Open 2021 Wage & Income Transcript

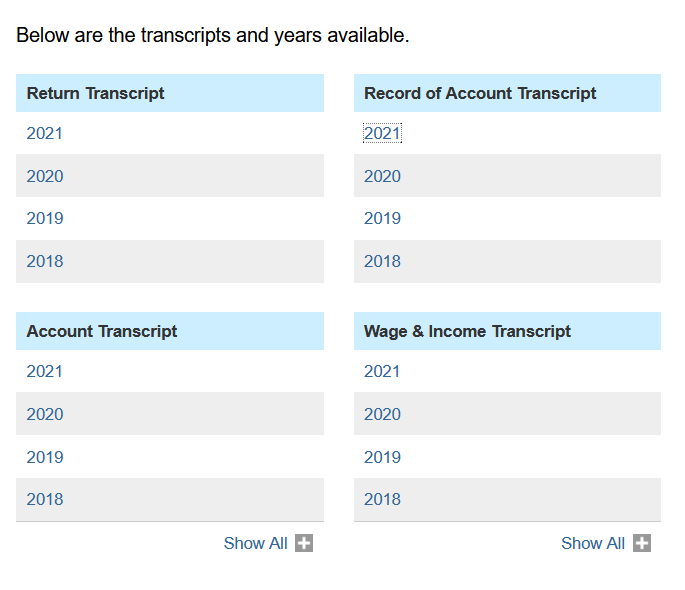[382, 371]
